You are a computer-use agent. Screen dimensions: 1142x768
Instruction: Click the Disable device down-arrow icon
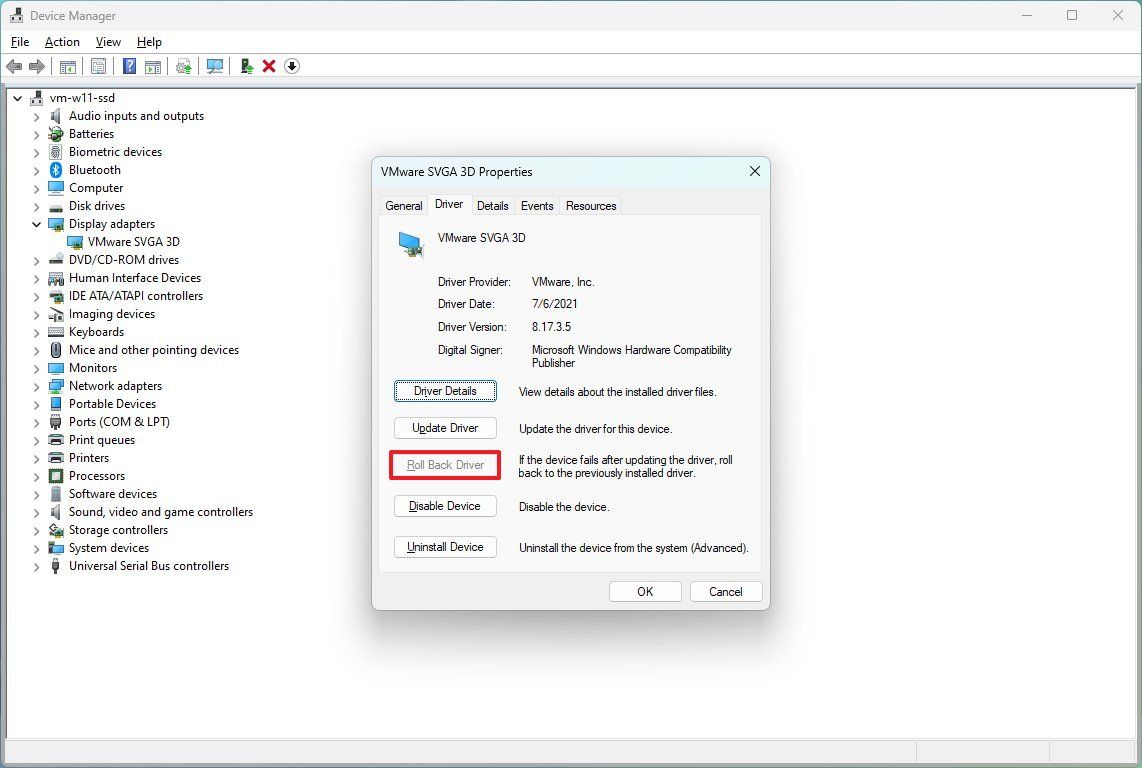click(x=291, y=66)
